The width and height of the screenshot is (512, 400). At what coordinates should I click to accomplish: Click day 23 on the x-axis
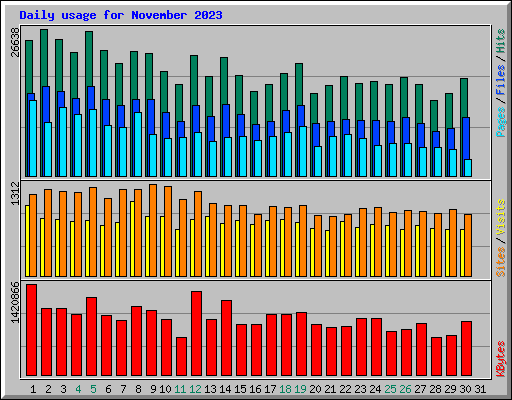click(360, 389)
